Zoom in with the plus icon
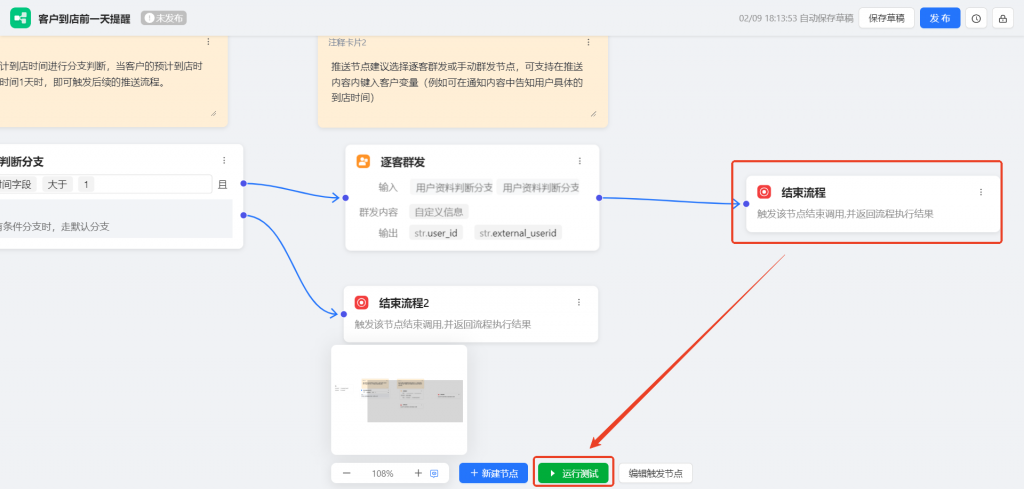Viewport: 1024px width, 489px height. pyautogui.click(x=418, y=473)
